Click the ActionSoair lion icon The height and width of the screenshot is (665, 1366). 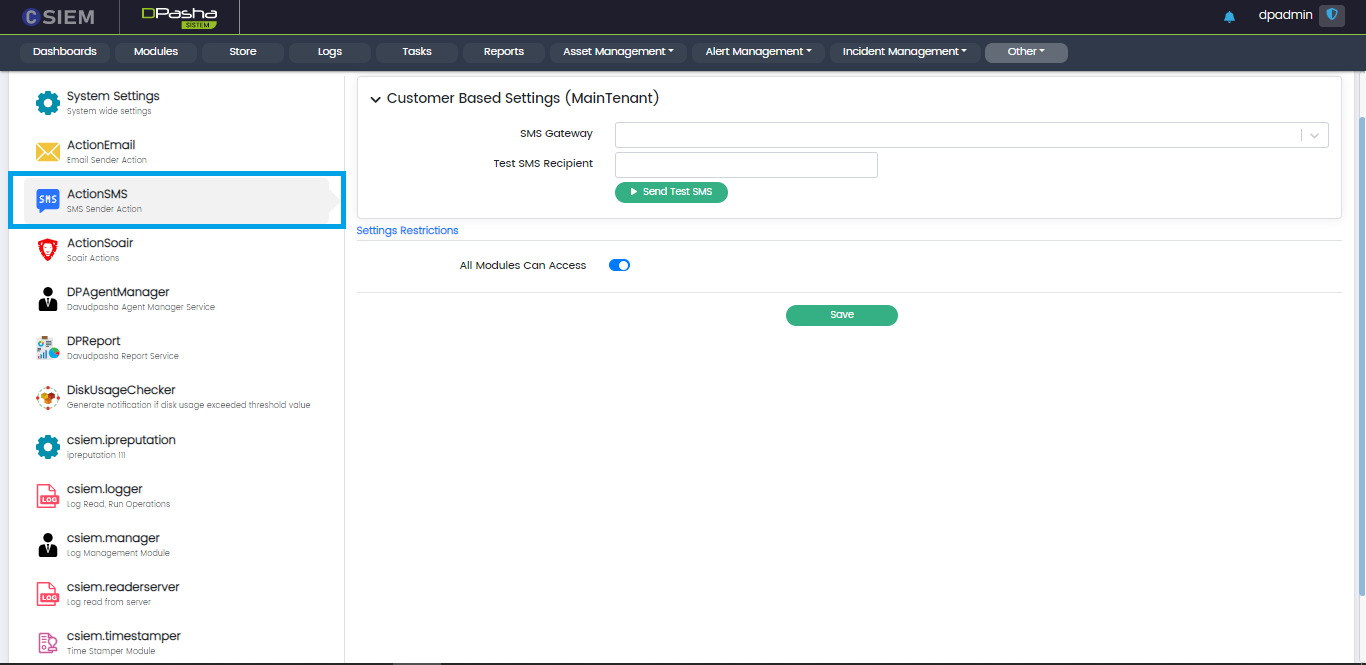point(48,250)
